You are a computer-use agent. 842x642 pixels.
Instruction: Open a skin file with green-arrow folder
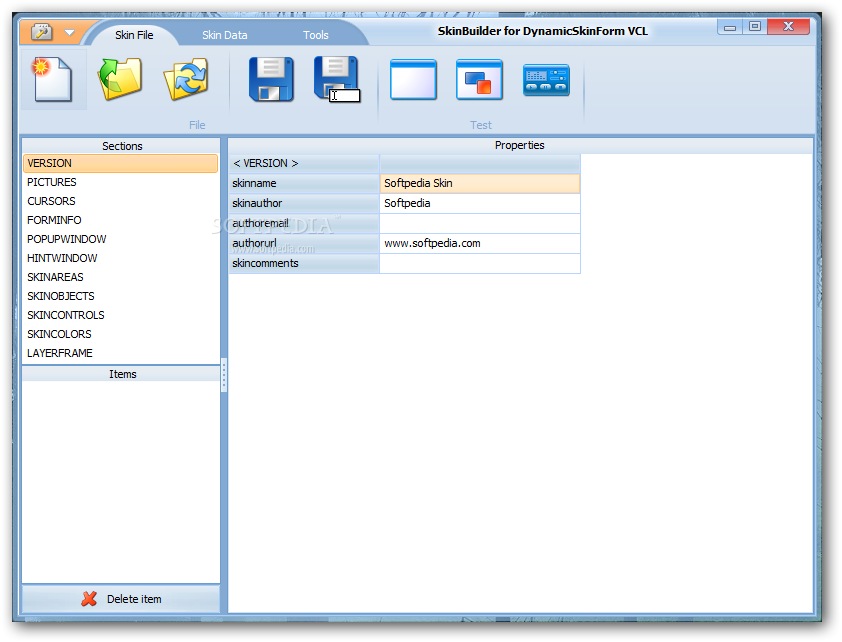(120, 79)
